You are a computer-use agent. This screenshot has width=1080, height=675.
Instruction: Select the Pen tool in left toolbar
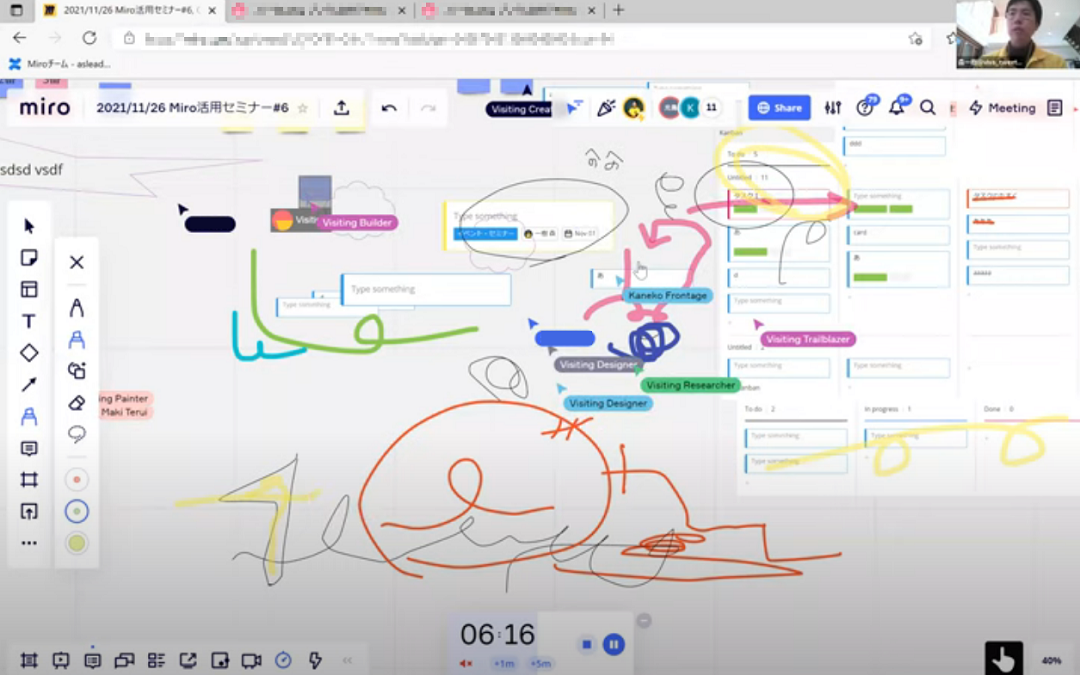(29, 416)
